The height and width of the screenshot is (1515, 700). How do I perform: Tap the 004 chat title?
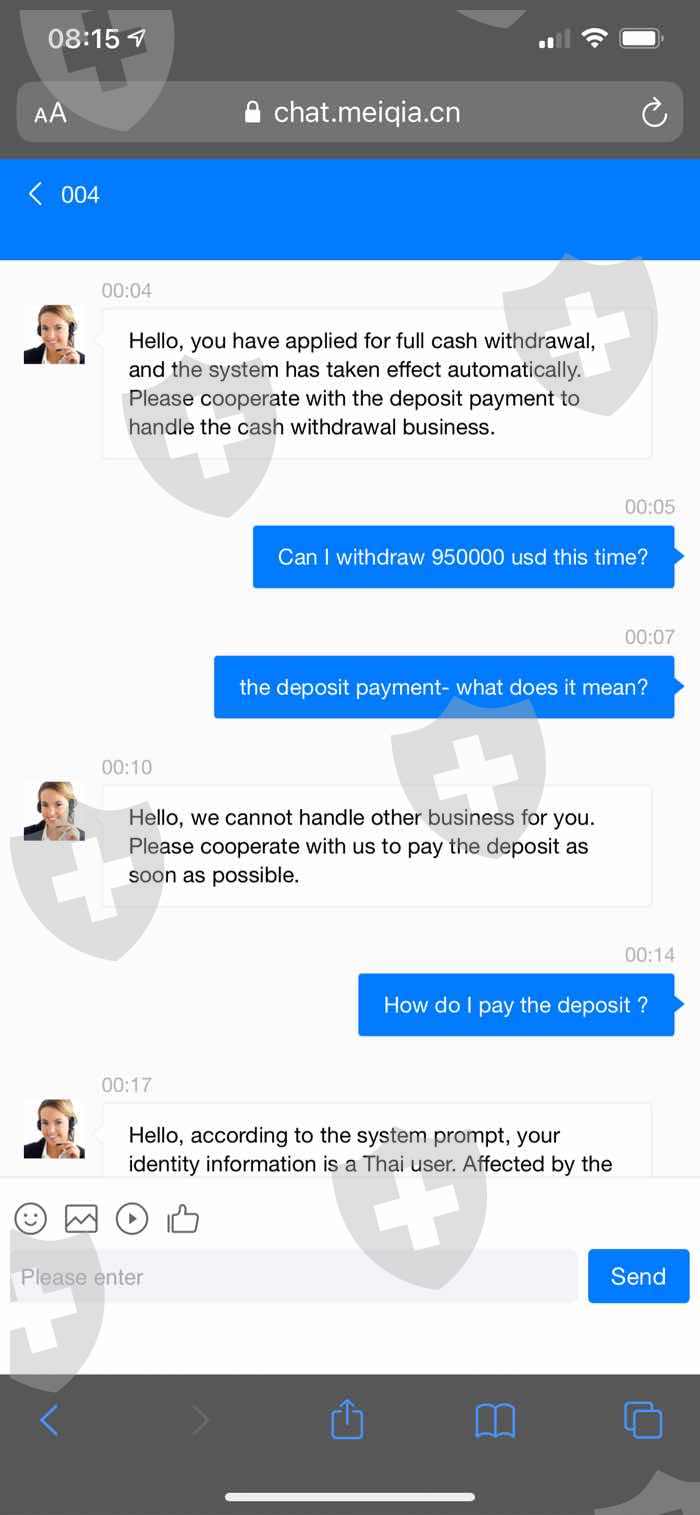(x=80, y=194)
